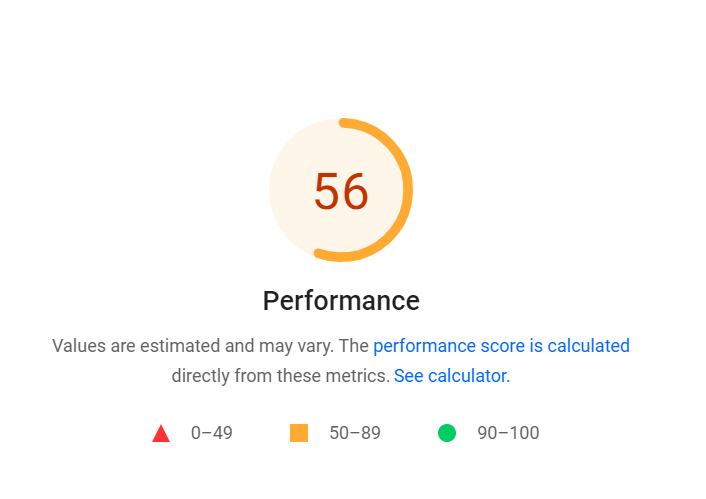Click the orange square legend icon
Viewport: 706px width, 499px height.
(298, 433)
